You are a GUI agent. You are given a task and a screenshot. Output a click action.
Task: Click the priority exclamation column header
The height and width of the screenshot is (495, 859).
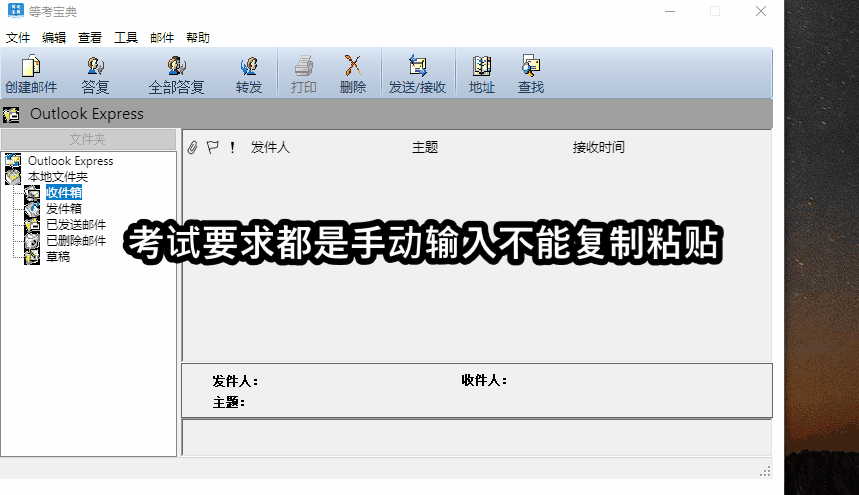232,147
